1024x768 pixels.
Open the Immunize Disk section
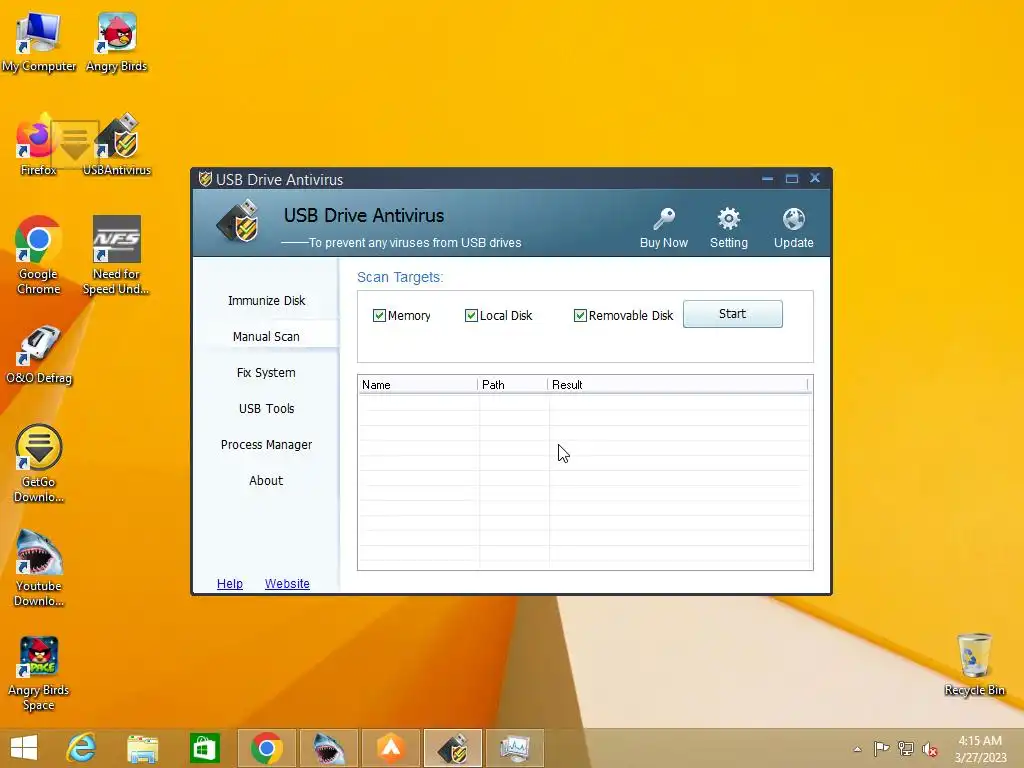(x=266, y=300)
